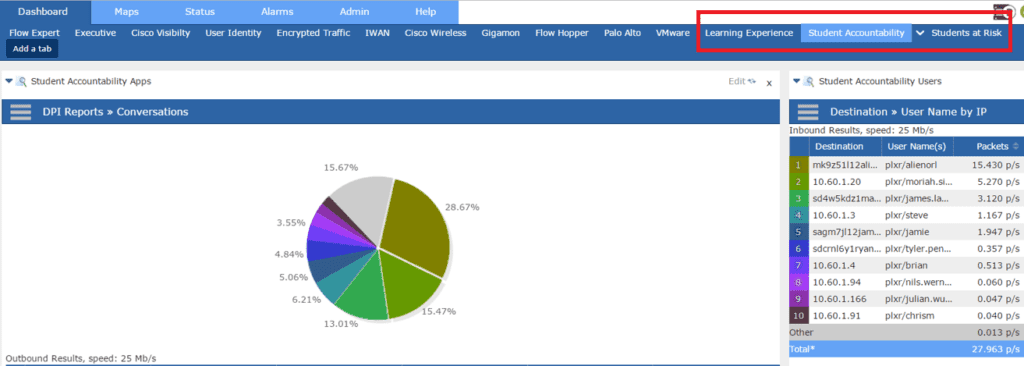Click user name plxr/chrism
This screenshot has width=1024, height=366.
tap(909, 316)
